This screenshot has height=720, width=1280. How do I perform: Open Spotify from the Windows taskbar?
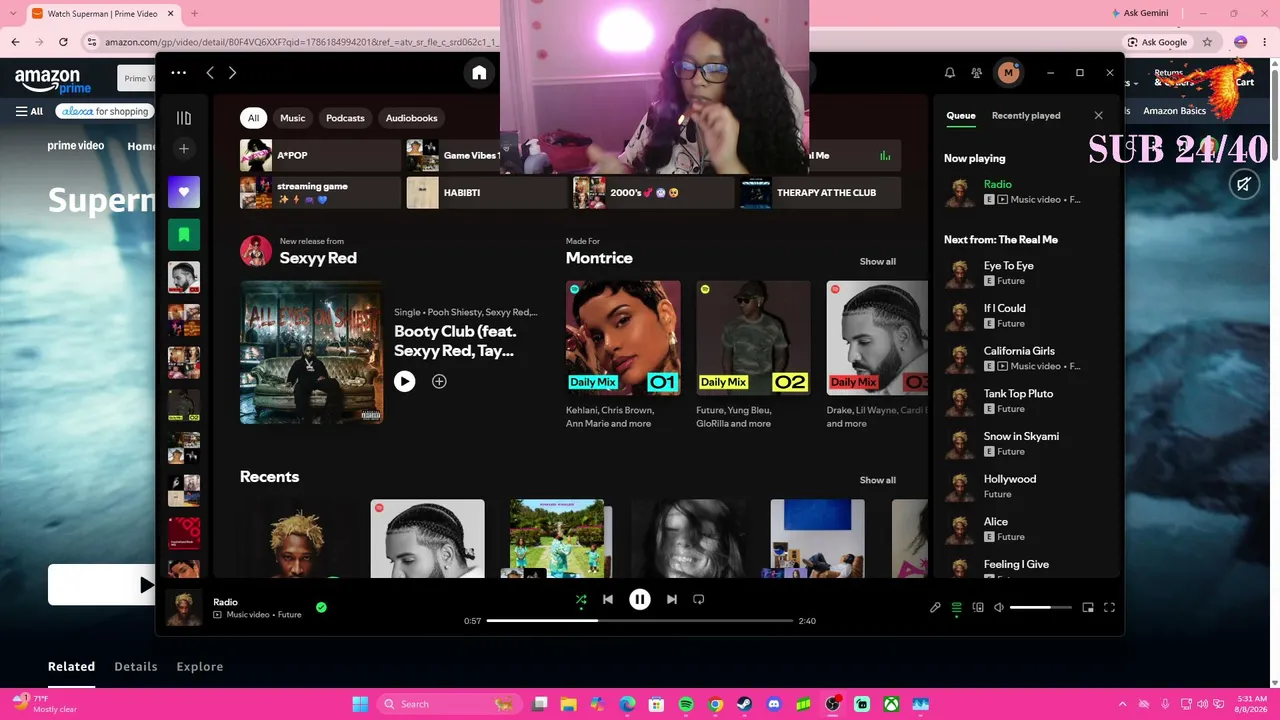tap(686, 704)
